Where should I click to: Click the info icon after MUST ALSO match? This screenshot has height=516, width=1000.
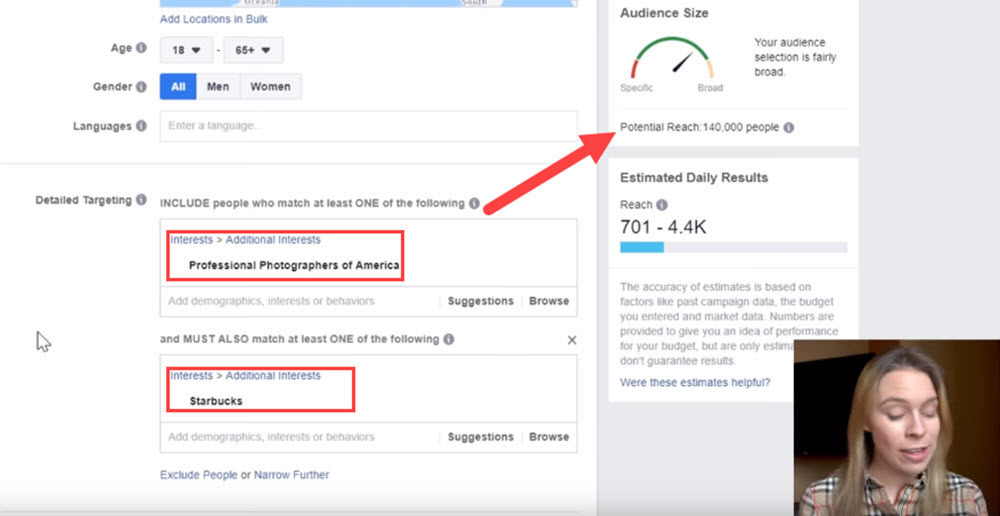click(449, 339)
